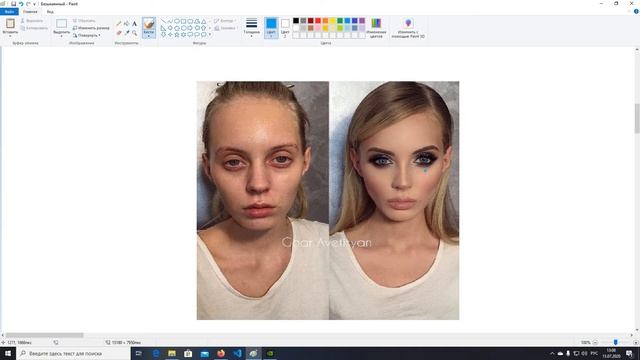Pick the red color swatch

(318, 21)
